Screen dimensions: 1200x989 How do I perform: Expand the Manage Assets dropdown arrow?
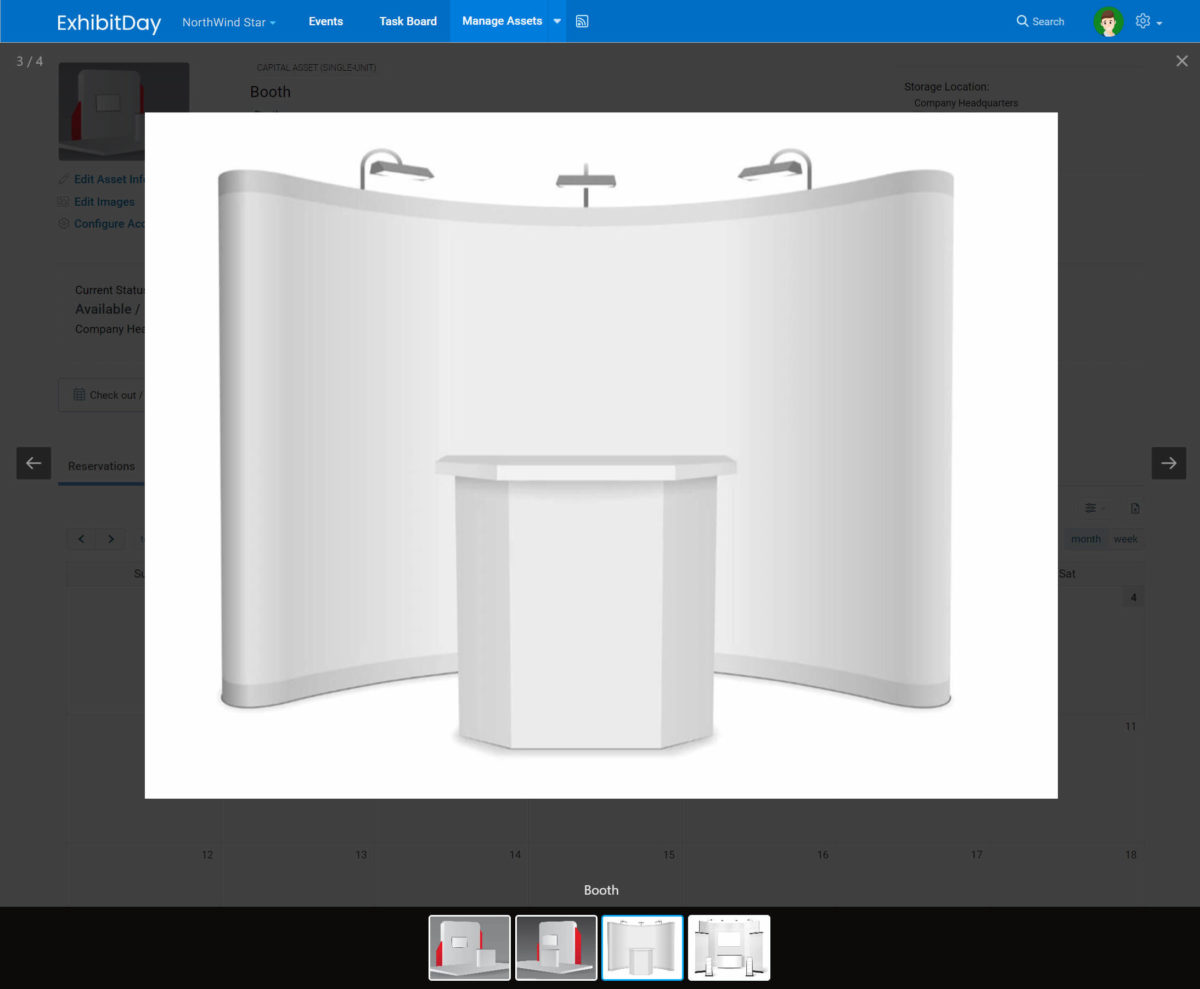[x=557, y=21]
